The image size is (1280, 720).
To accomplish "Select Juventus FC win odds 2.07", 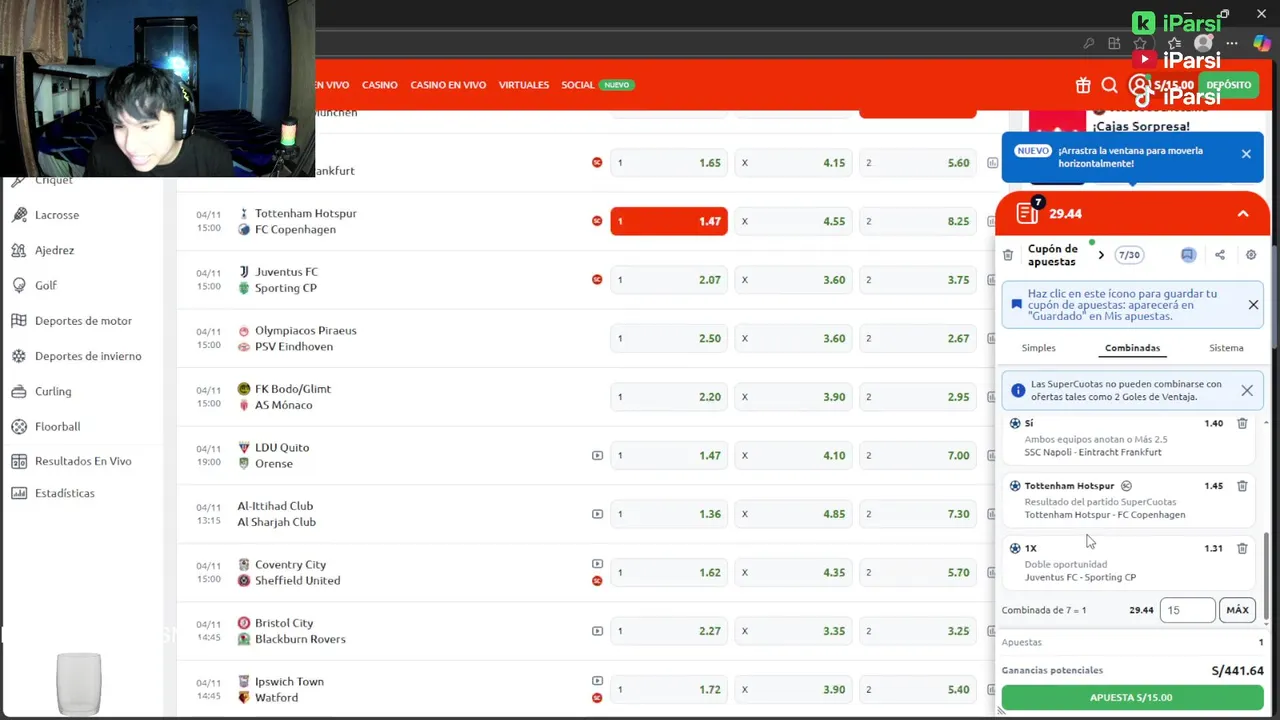I will click(x=669, y=280).
